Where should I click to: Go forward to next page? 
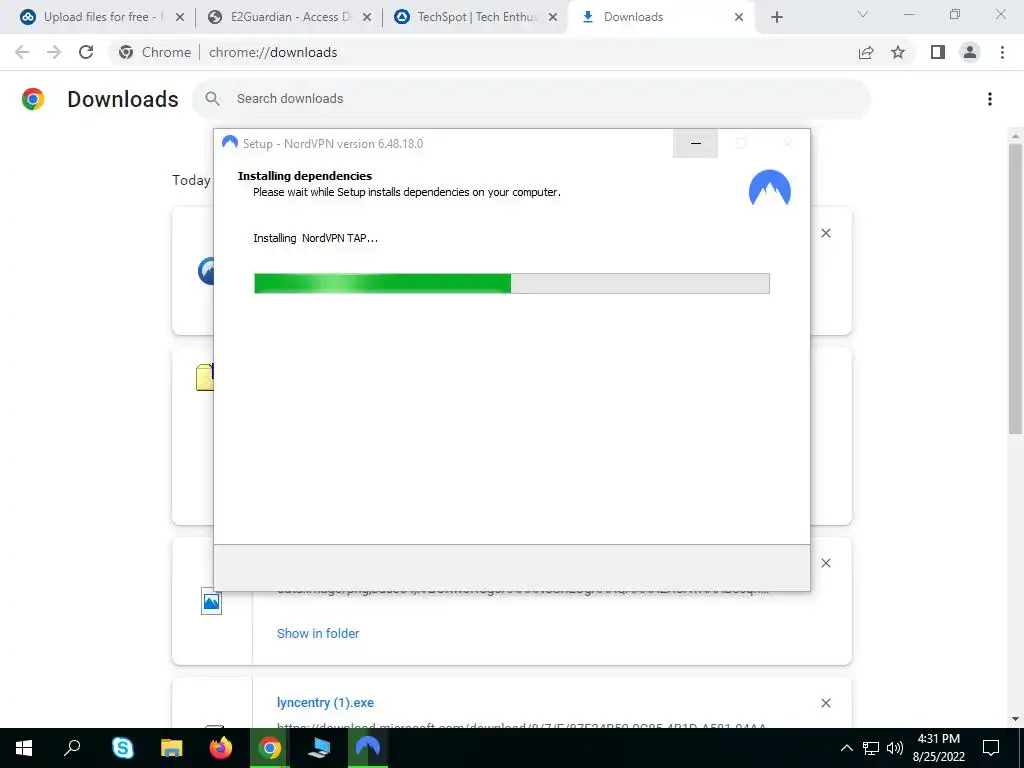pos(54,52)
